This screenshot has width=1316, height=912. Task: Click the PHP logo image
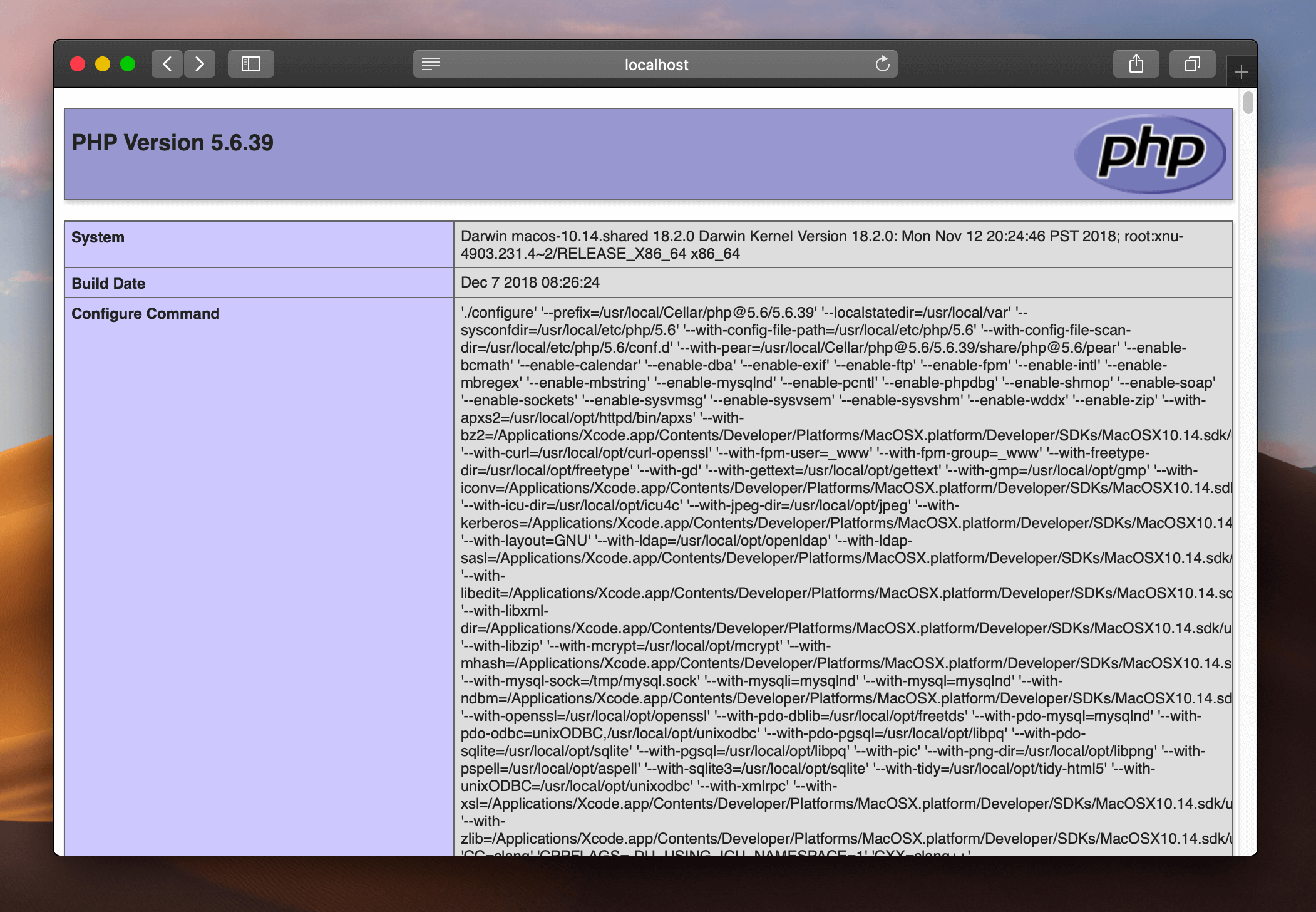click(1150, 154)
